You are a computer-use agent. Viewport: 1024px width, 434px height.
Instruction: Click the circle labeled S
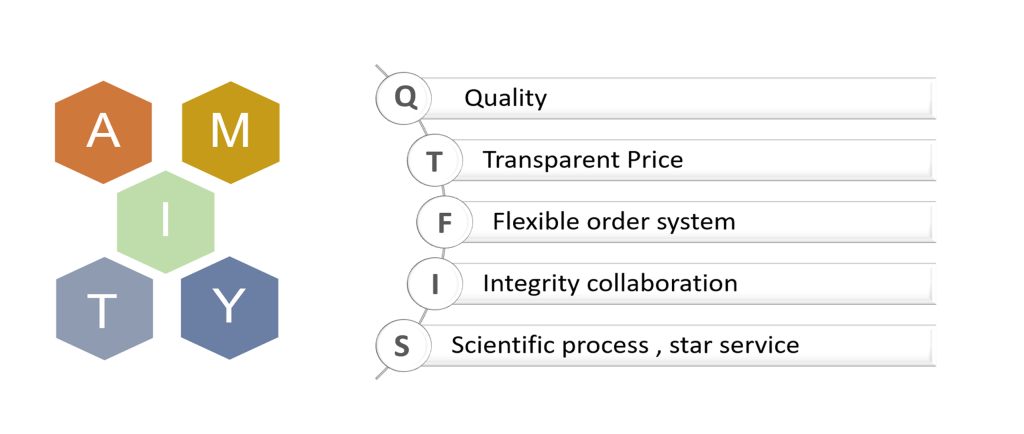click(x=404, y=346)
